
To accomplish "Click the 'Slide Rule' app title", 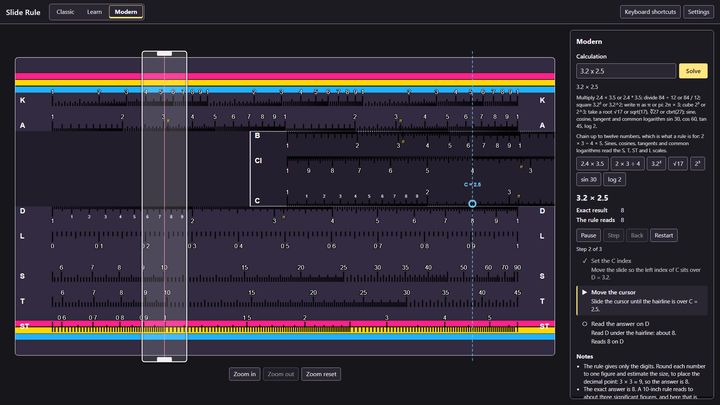I will [23, 12].
